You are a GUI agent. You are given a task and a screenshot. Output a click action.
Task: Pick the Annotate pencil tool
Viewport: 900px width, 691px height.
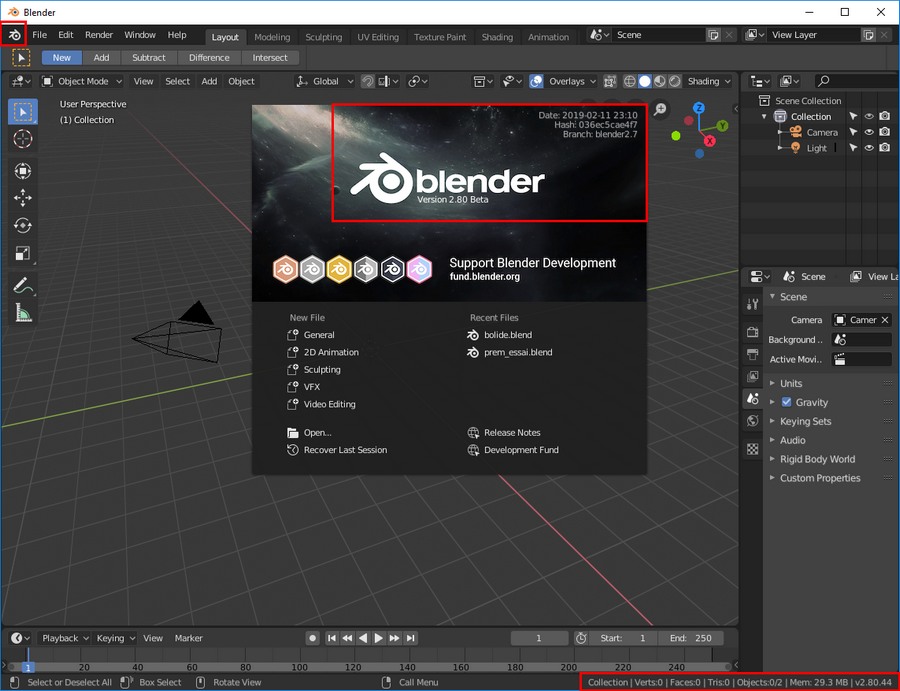tap(22, 285)
